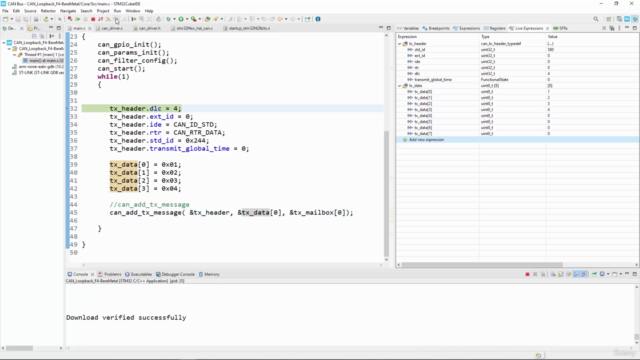Collapse all in Debug view toolbar
640x360 pixels.
pyautogui.click(x=34, y=36)
